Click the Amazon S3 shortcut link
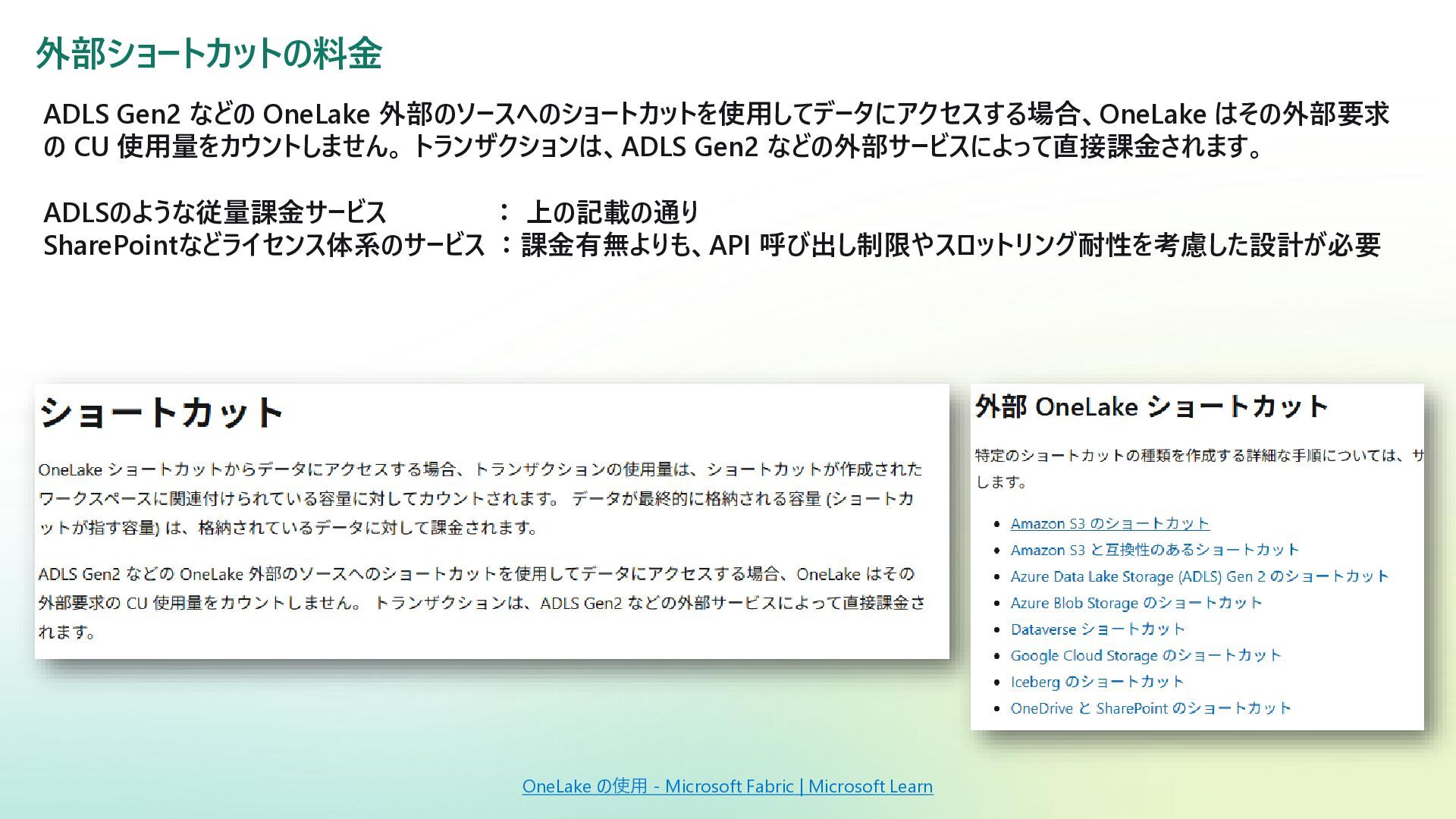This screenshot has width=1456, height=819. (x=1109, y=523)
